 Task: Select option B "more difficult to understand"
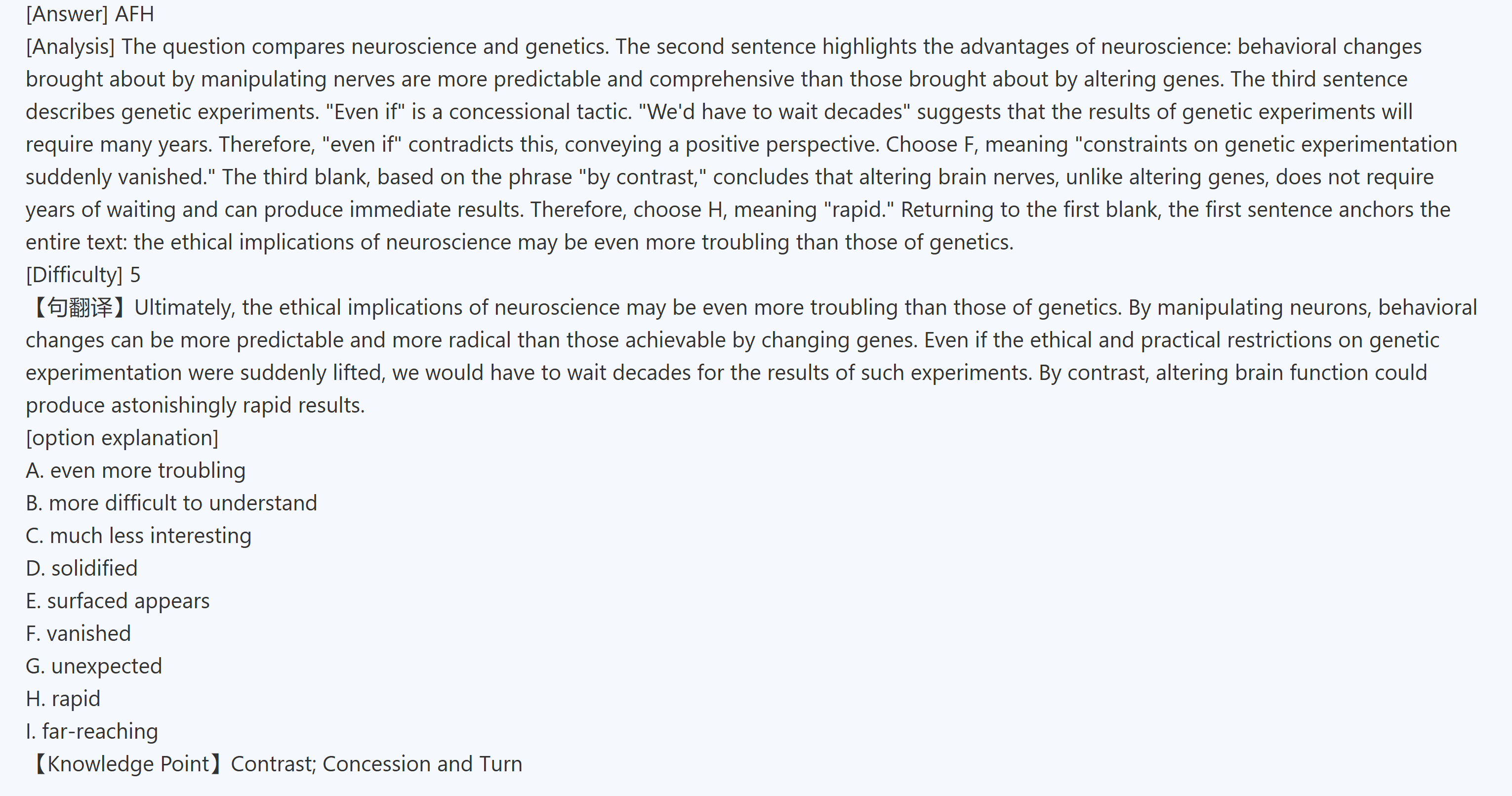[x=171, y=503]
